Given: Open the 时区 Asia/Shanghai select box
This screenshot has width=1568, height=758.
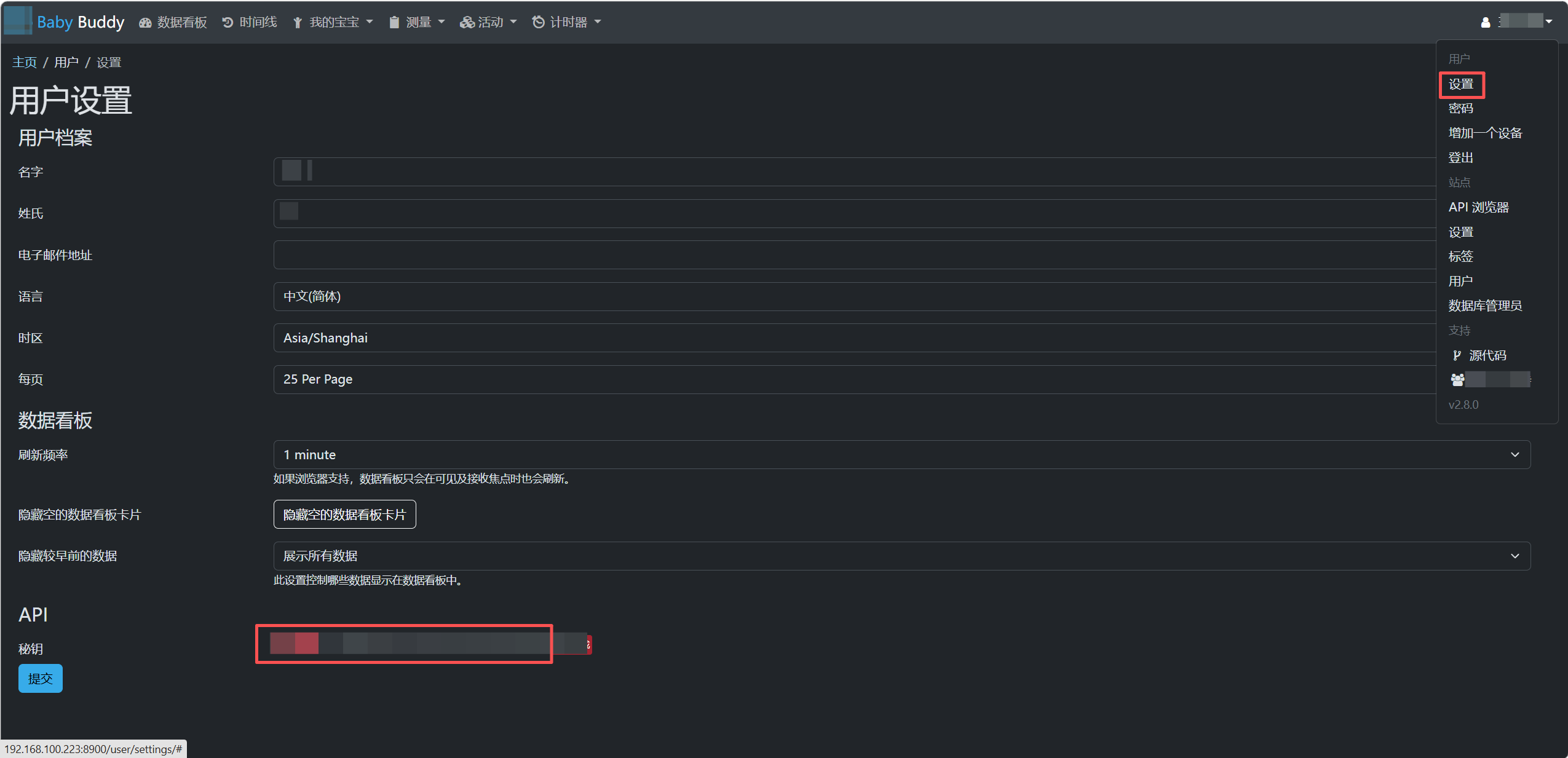Looking at the screenshot, I should (855, 338).
